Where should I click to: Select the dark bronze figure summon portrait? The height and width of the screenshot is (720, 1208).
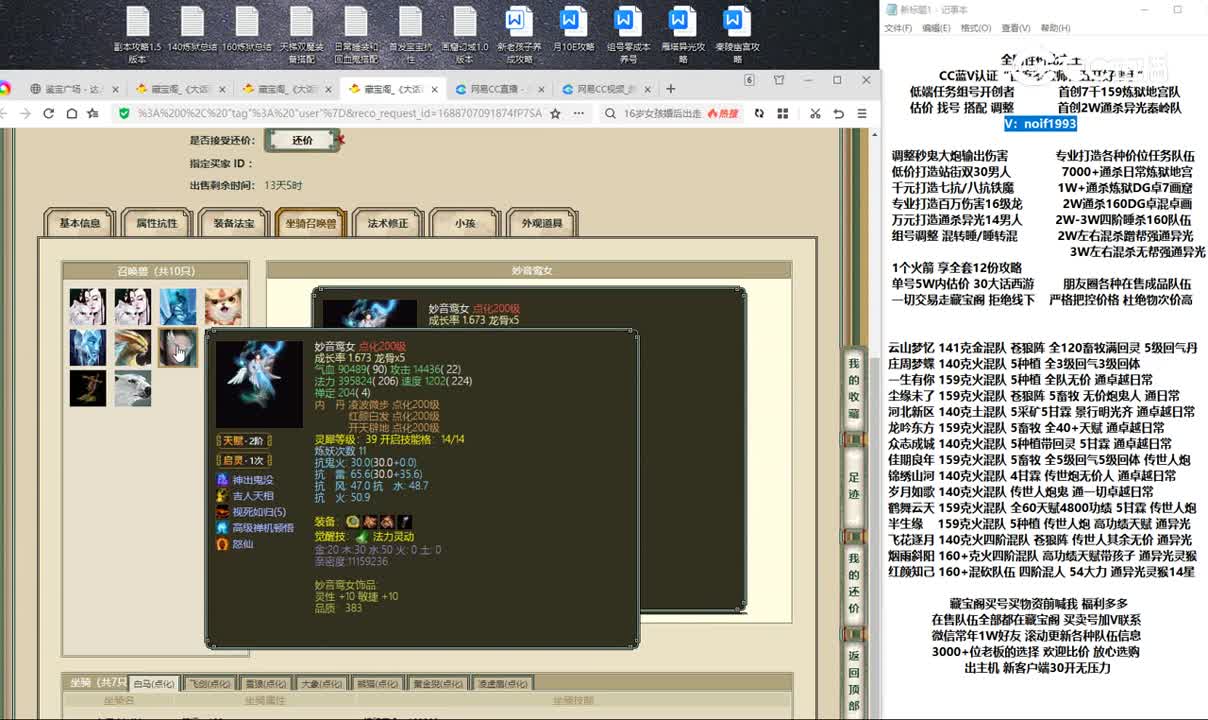[87, 388]
